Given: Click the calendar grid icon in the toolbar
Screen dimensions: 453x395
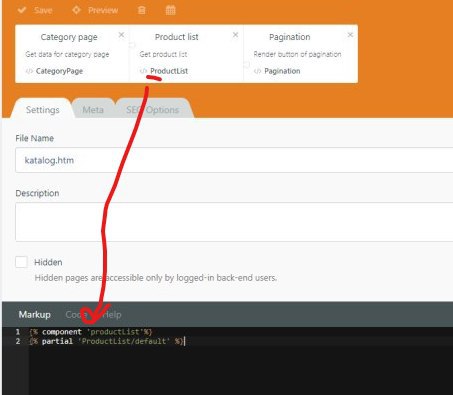Looking at the screenshot, I should point(170,10).
